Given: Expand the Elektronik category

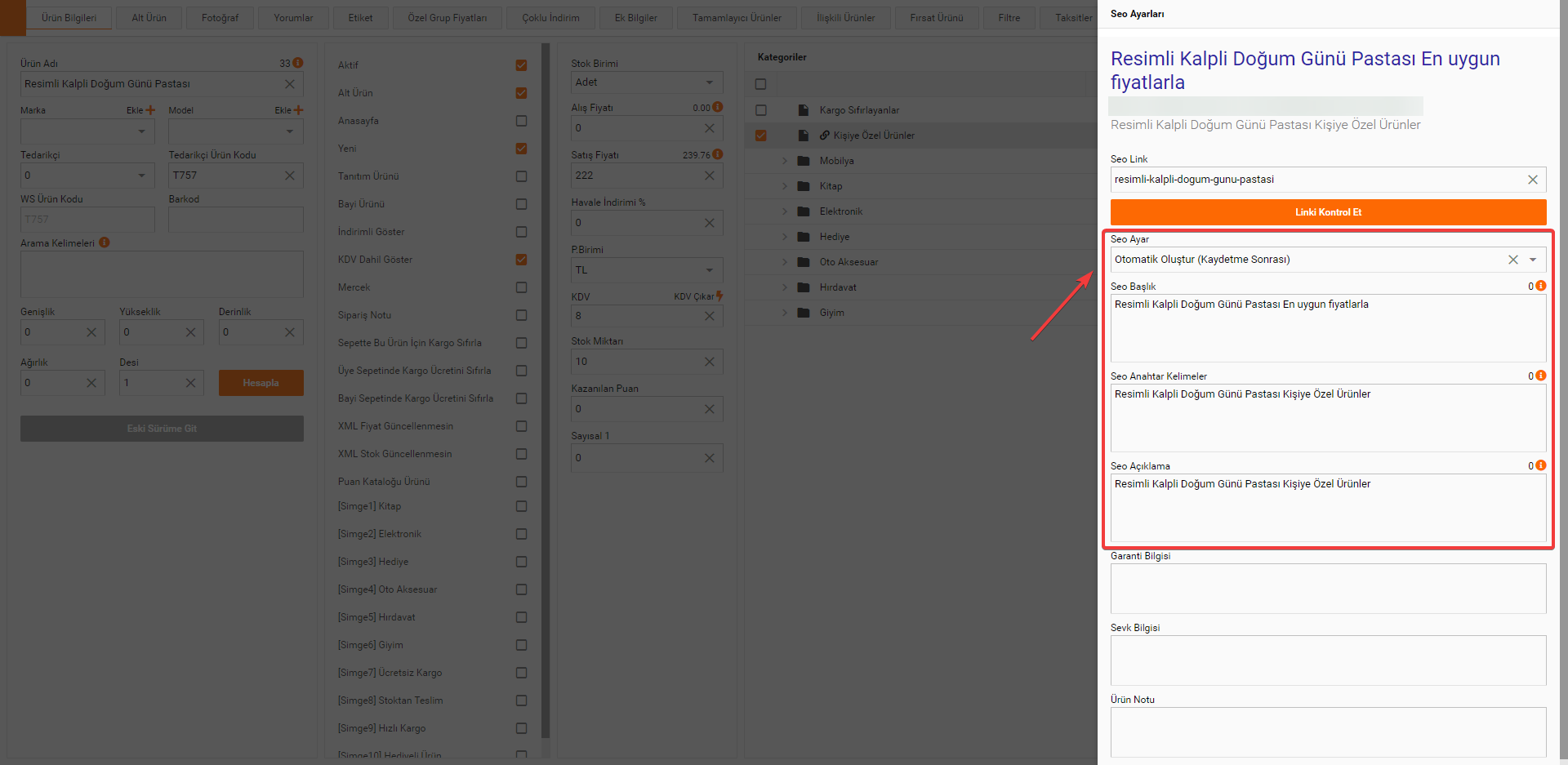Looking at the screenshot, I should click(x=785, y=211).
